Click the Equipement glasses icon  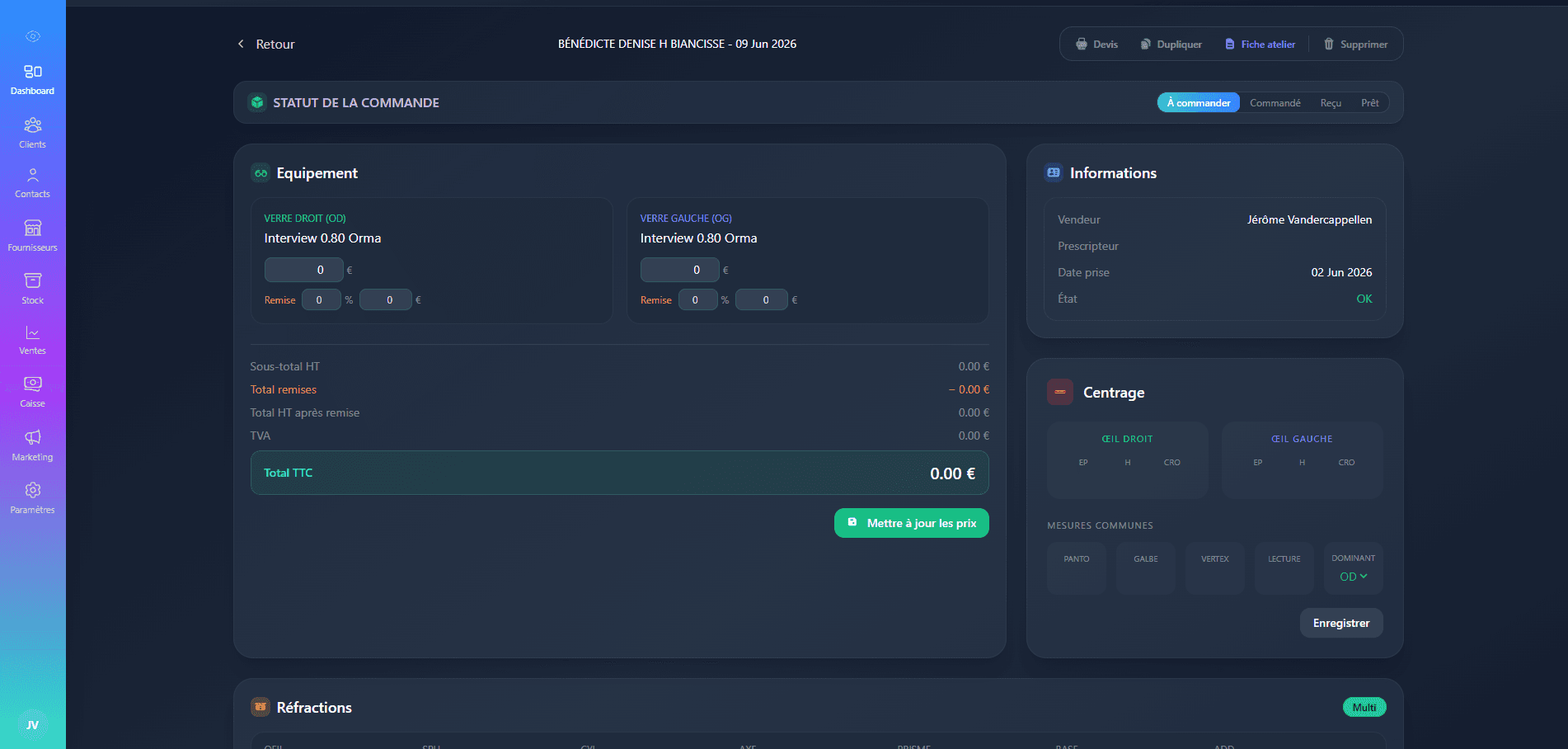(x=261, y=173)
